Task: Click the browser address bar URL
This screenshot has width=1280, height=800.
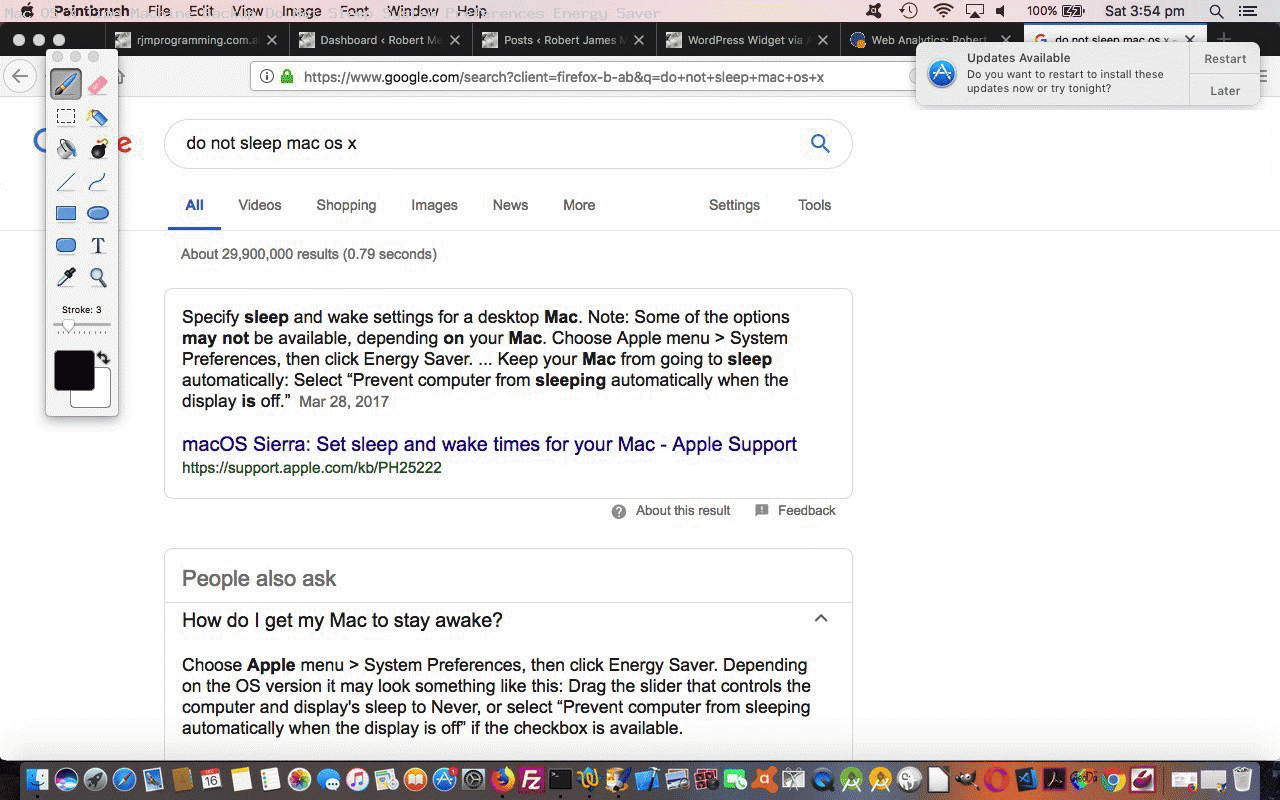Action: 564,77
